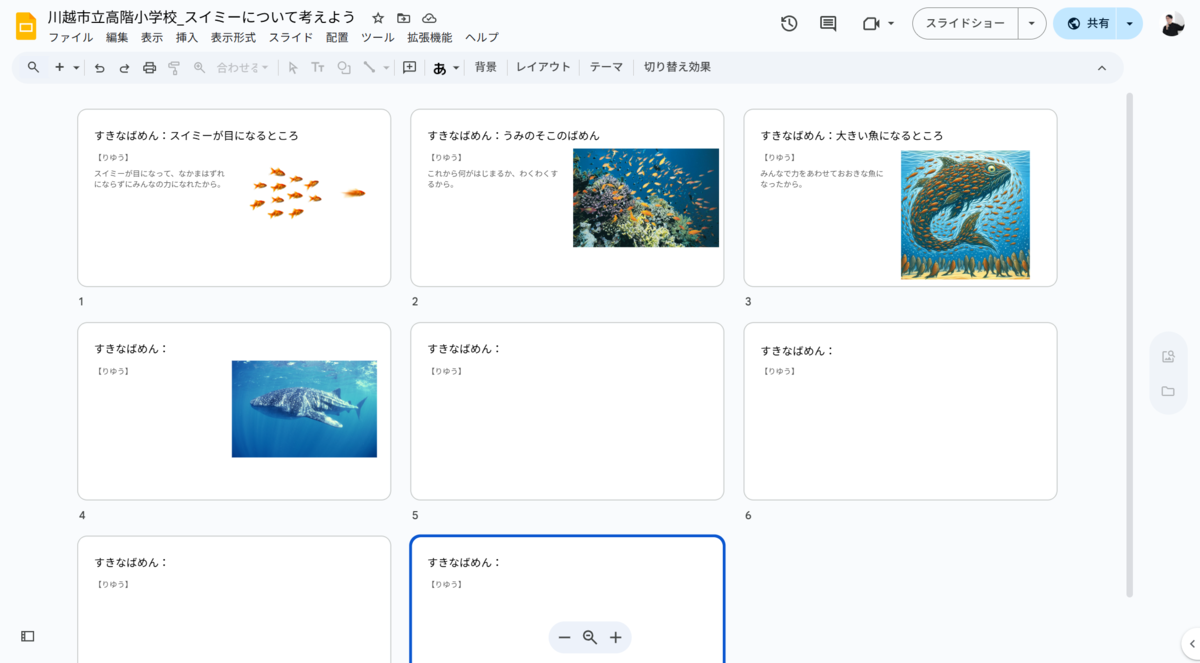Choose the select arrow tool
Viewport: 1200px width, 663px height.
click(x=293, y=68)
